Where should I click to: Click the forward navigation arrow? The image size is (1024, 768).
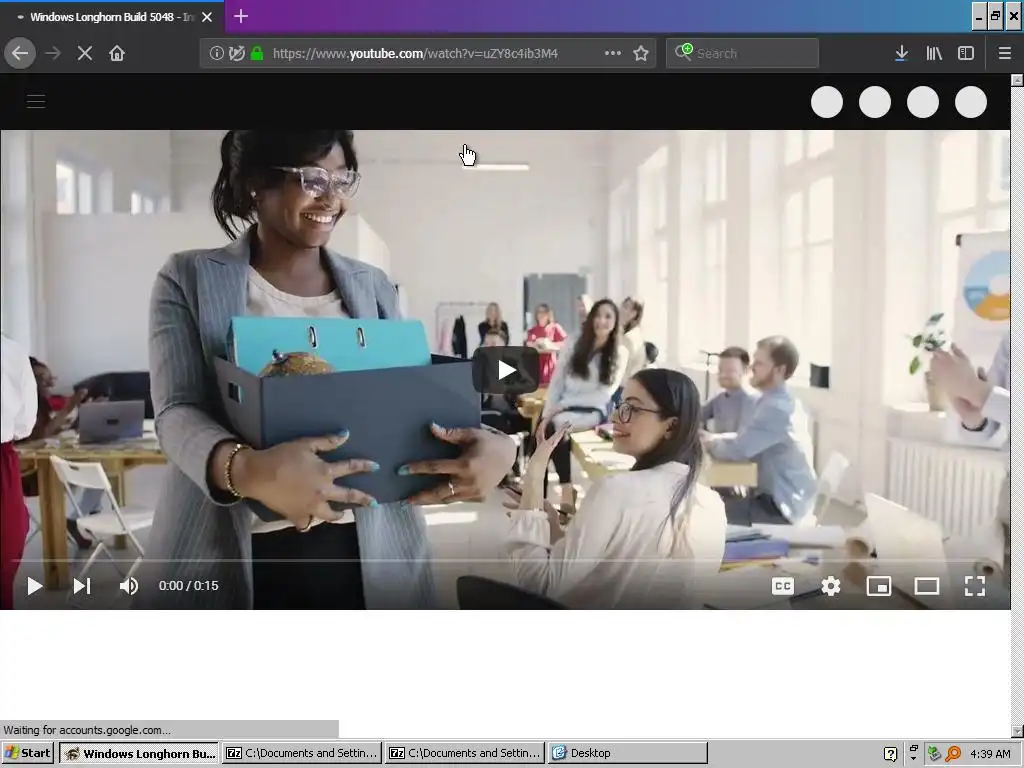click(53, 53)
